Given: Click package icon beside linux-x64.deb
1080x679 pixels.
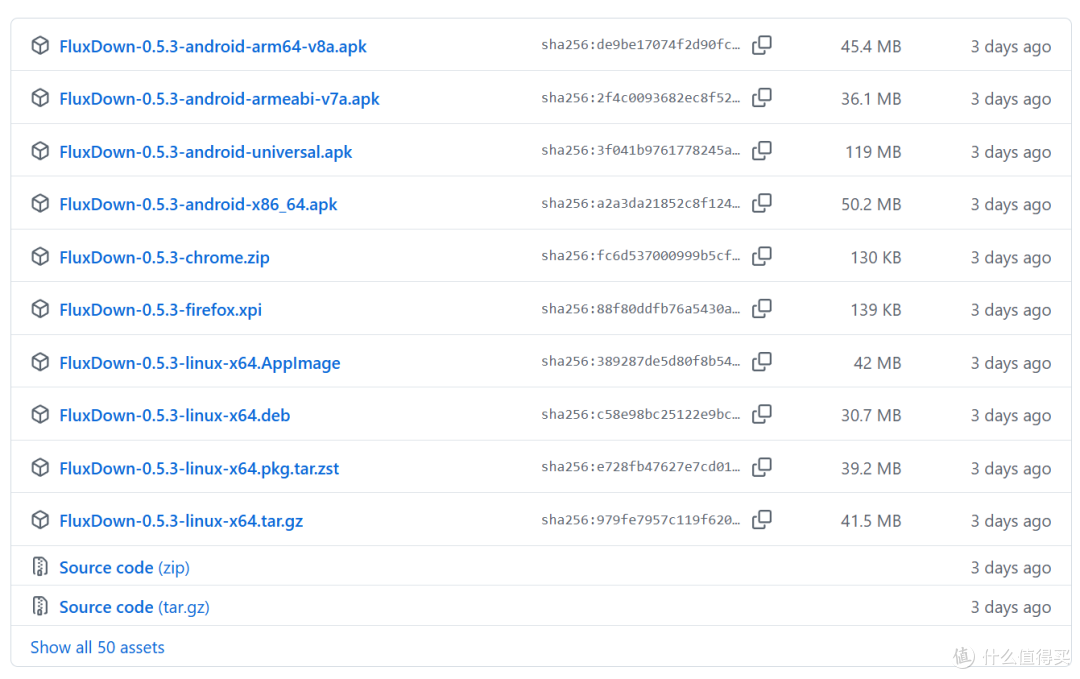Looking at the screenshot, I should coord(40,414).
